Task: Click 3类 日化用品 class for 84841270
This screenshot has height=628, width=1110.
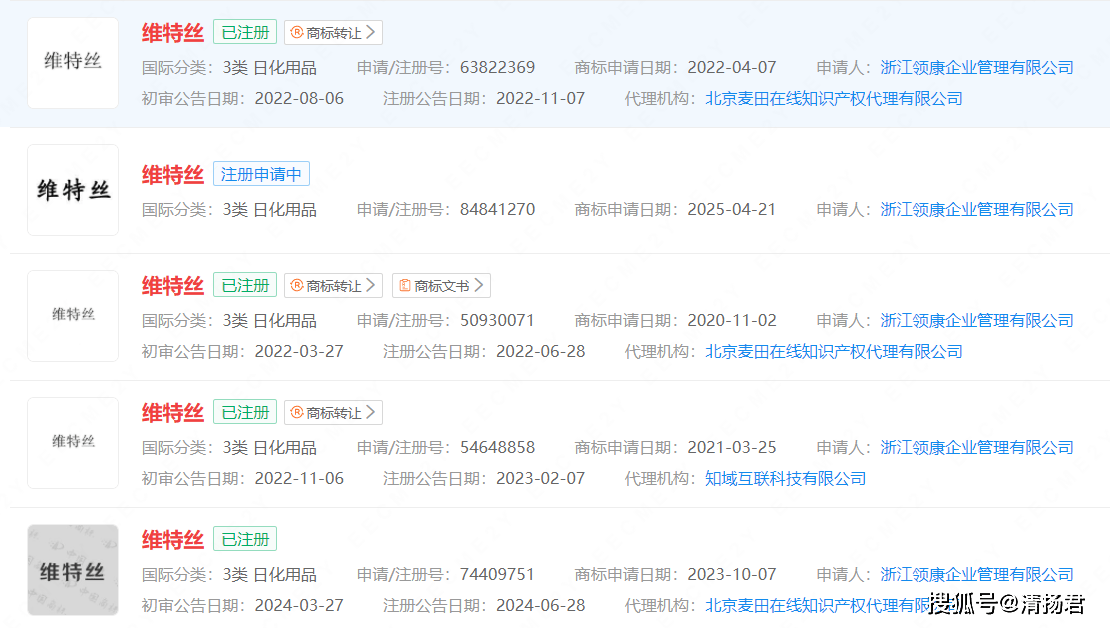Action: coord(270,210)
